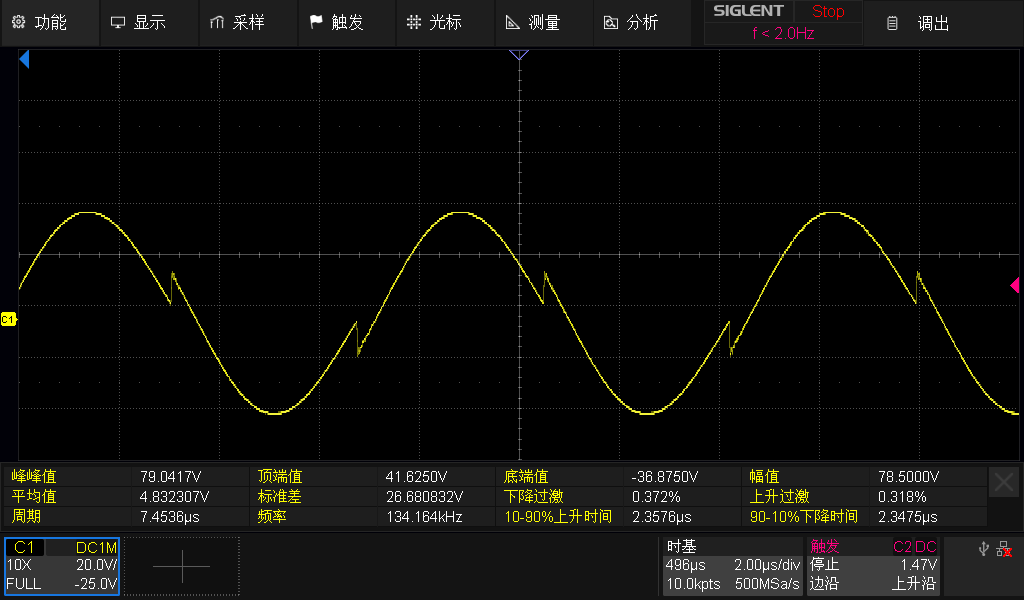The width and height of the screenshot is (1024, 600).
Task: Open the 显示 (Display) menu
Action: tap(150, 23)
